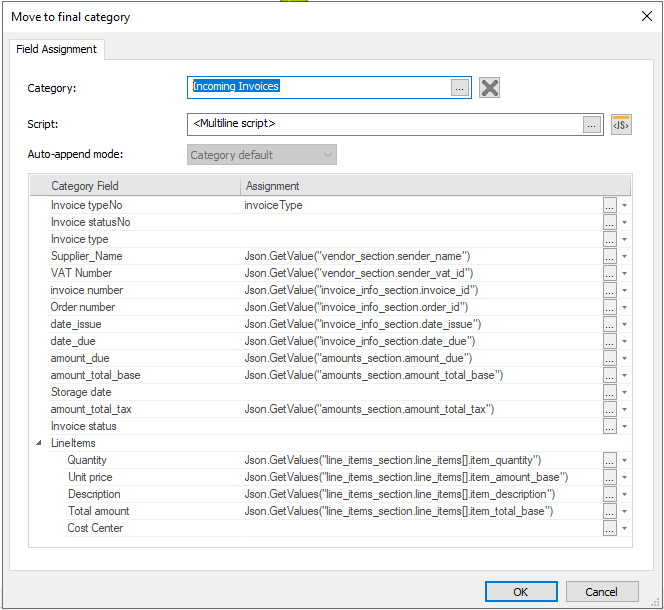The height and width of the screenshot is (610, 664).
Task: Collapse the LineItems tree group
Action: [x=39, y=443]
